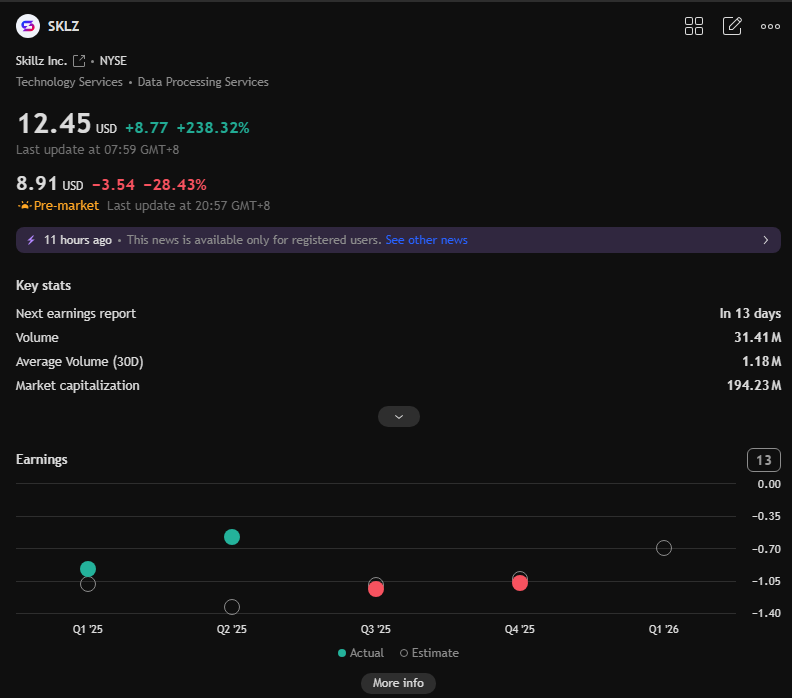The image size is (792, 698).
Task: Select the Q1 '25 estimate circle
Action: pyautogui.click(x=88, y=585)
